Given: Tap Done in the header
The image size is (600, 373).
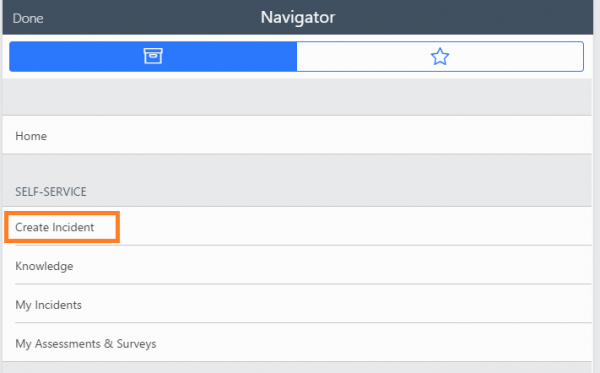Looking at the screenshot, I should [x=28, y=18].
